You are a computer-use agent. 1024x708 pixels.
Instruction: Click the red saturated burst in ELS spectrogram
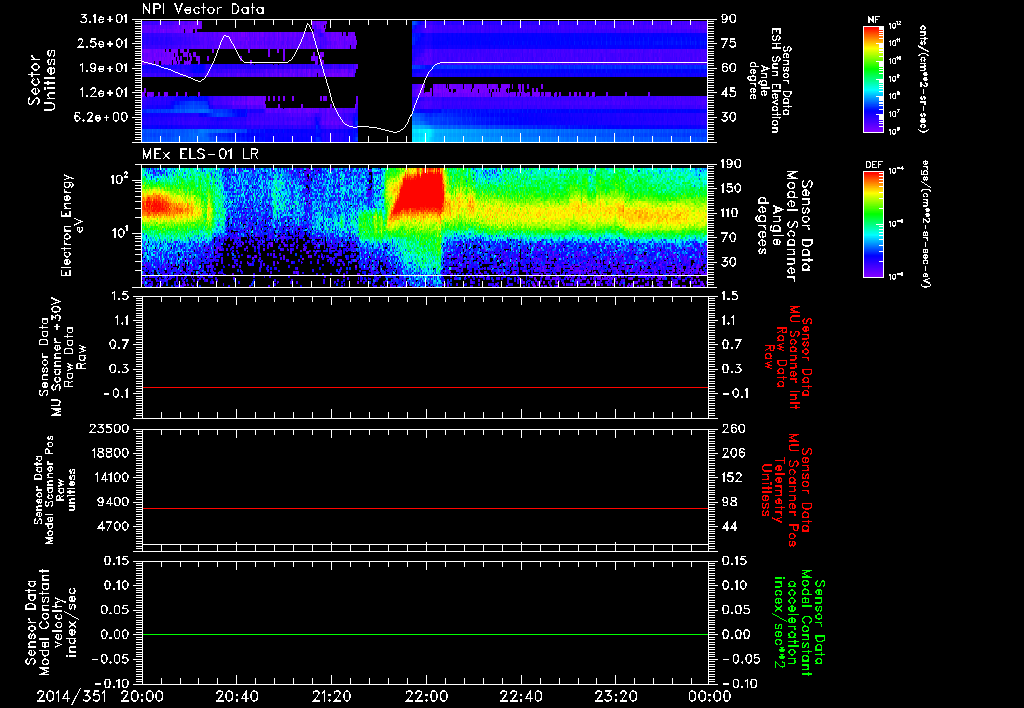coord(419,194)
